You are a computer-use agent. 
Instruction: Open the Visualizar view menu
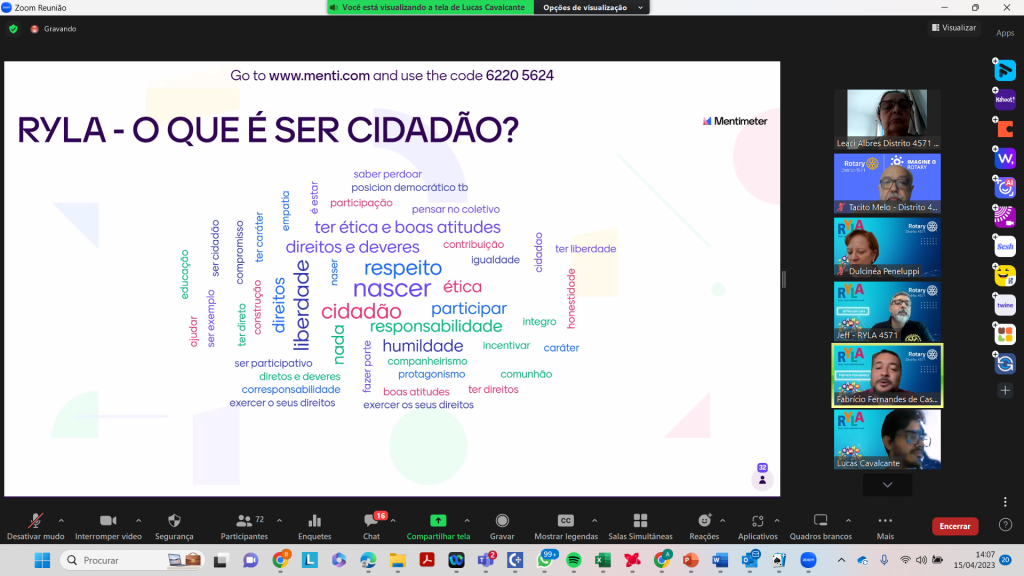[953, 28]
